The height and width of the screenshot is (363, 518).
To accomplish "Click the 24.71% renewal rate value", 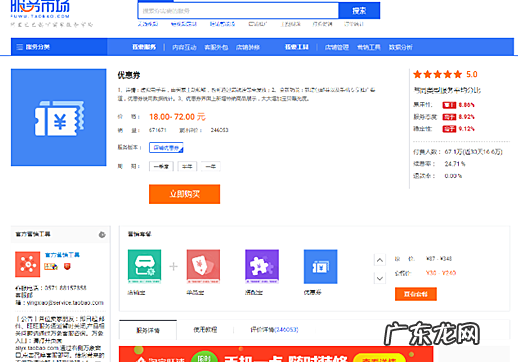I will coord(455,164).
